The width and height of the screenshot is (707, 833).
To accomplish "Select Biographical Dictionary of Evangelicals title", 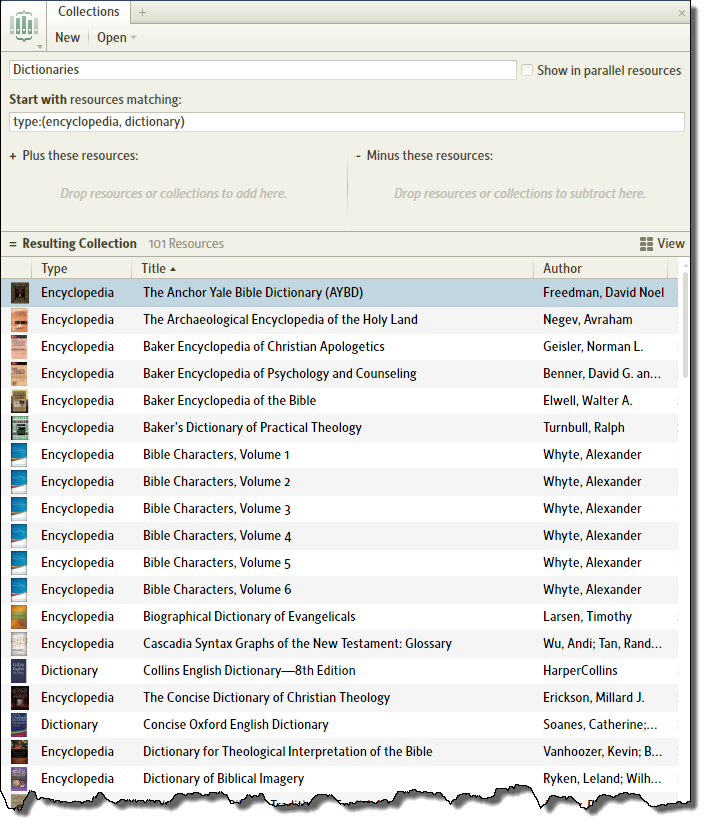I will click(251, 619).
